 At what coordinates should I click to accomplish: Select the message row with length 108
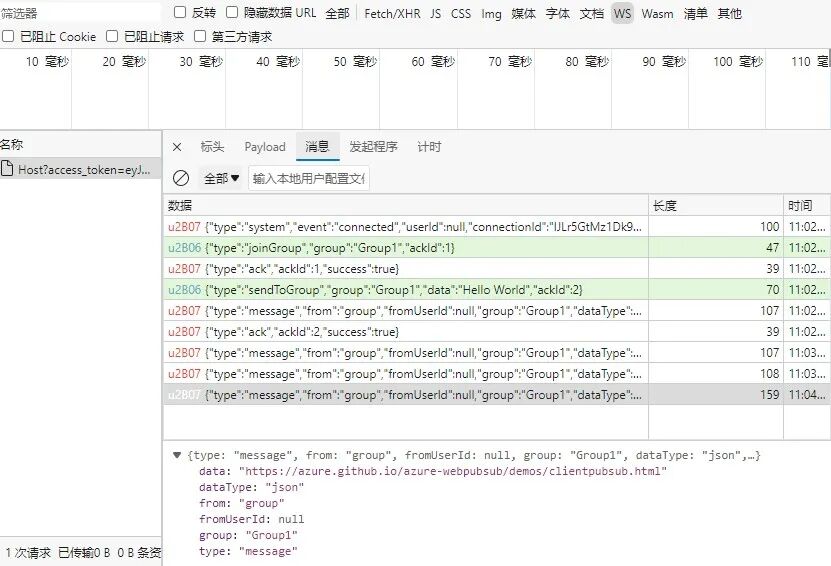click(x=497, y=374)
